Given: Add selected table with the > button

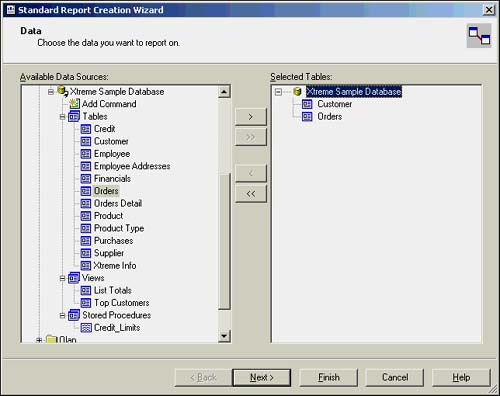Looking at the screenshot, I should (251, 117).
